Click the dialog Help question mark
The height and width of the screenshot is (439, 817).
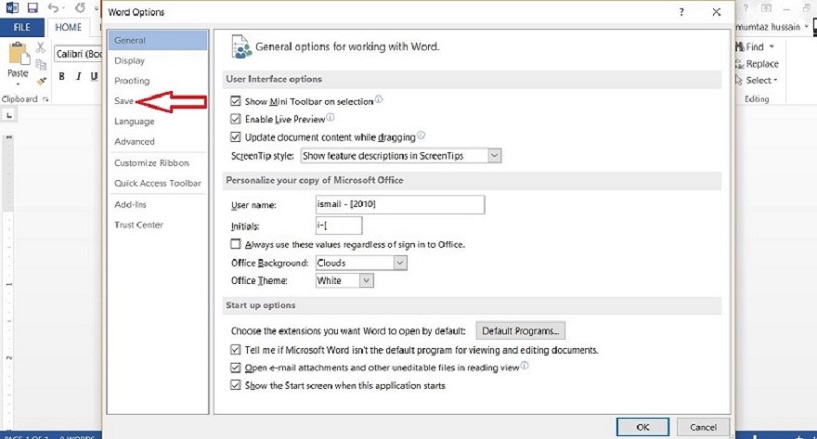681,12
